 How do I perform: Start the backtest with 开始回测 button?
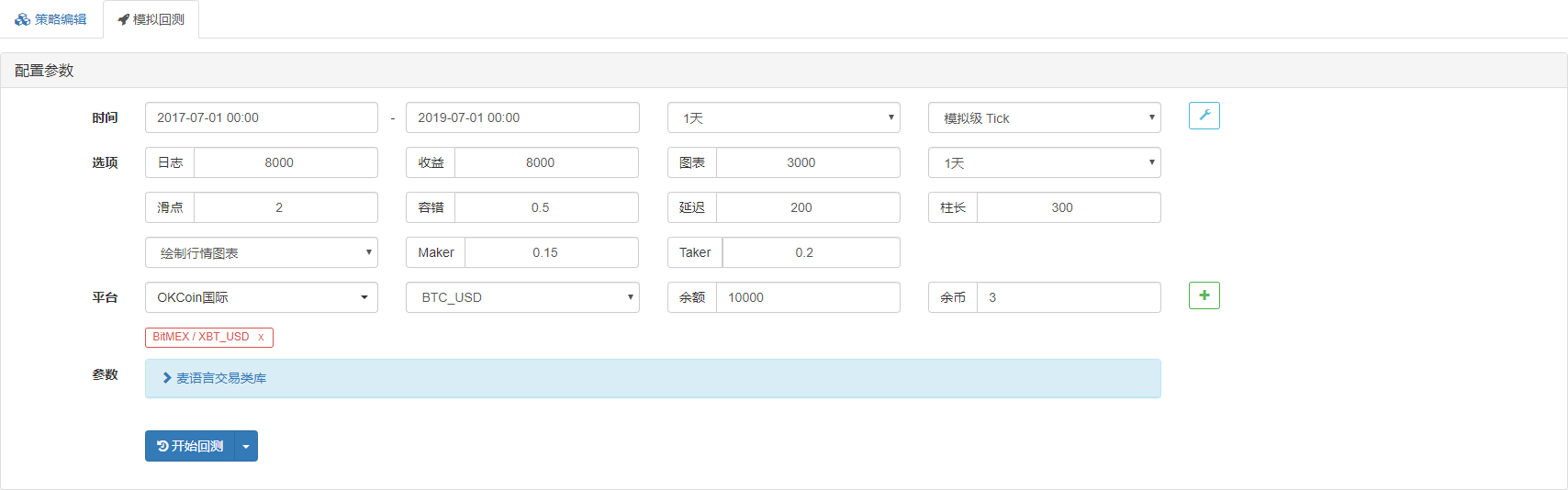190,446
